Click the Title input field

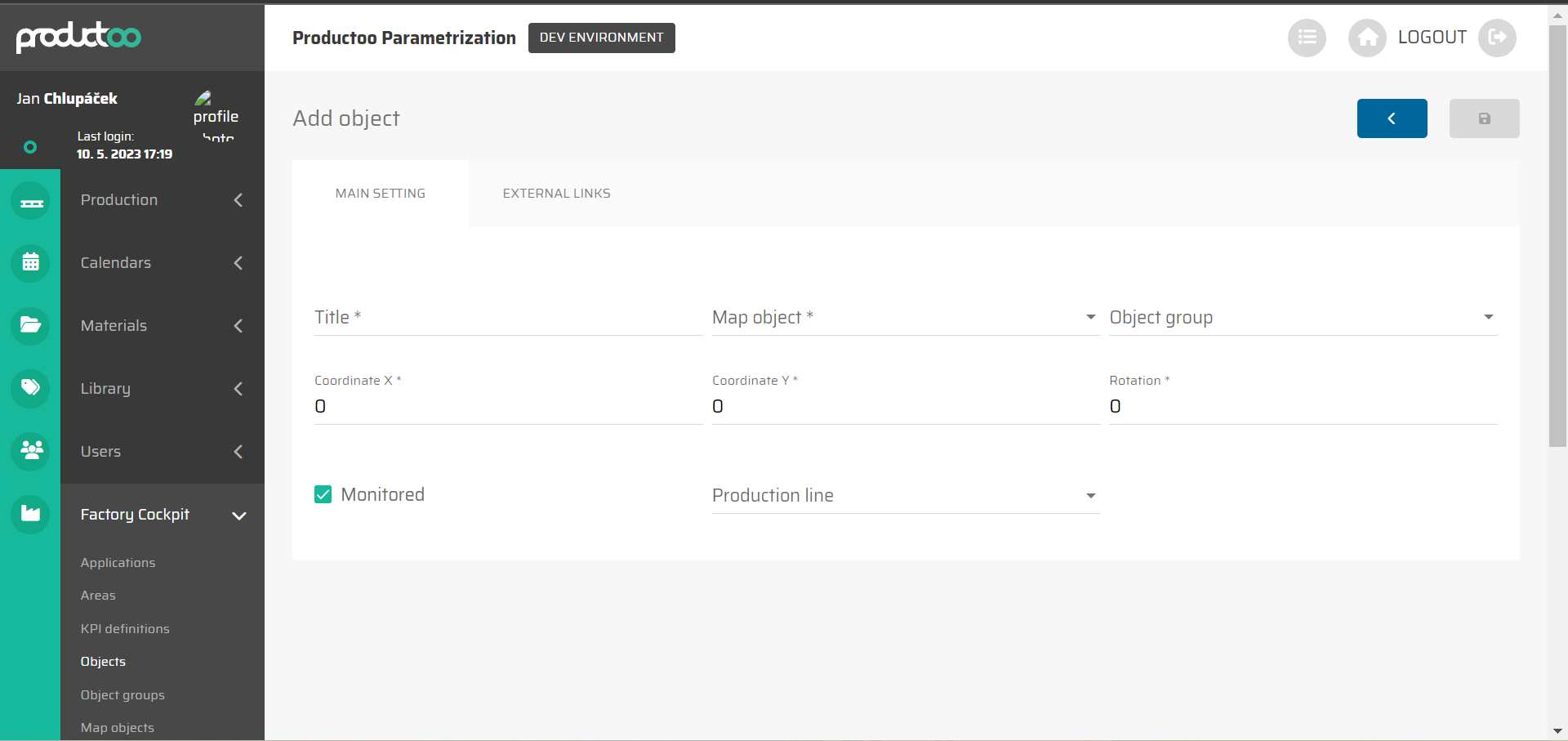pyautogui.click(x=507, y=318)
